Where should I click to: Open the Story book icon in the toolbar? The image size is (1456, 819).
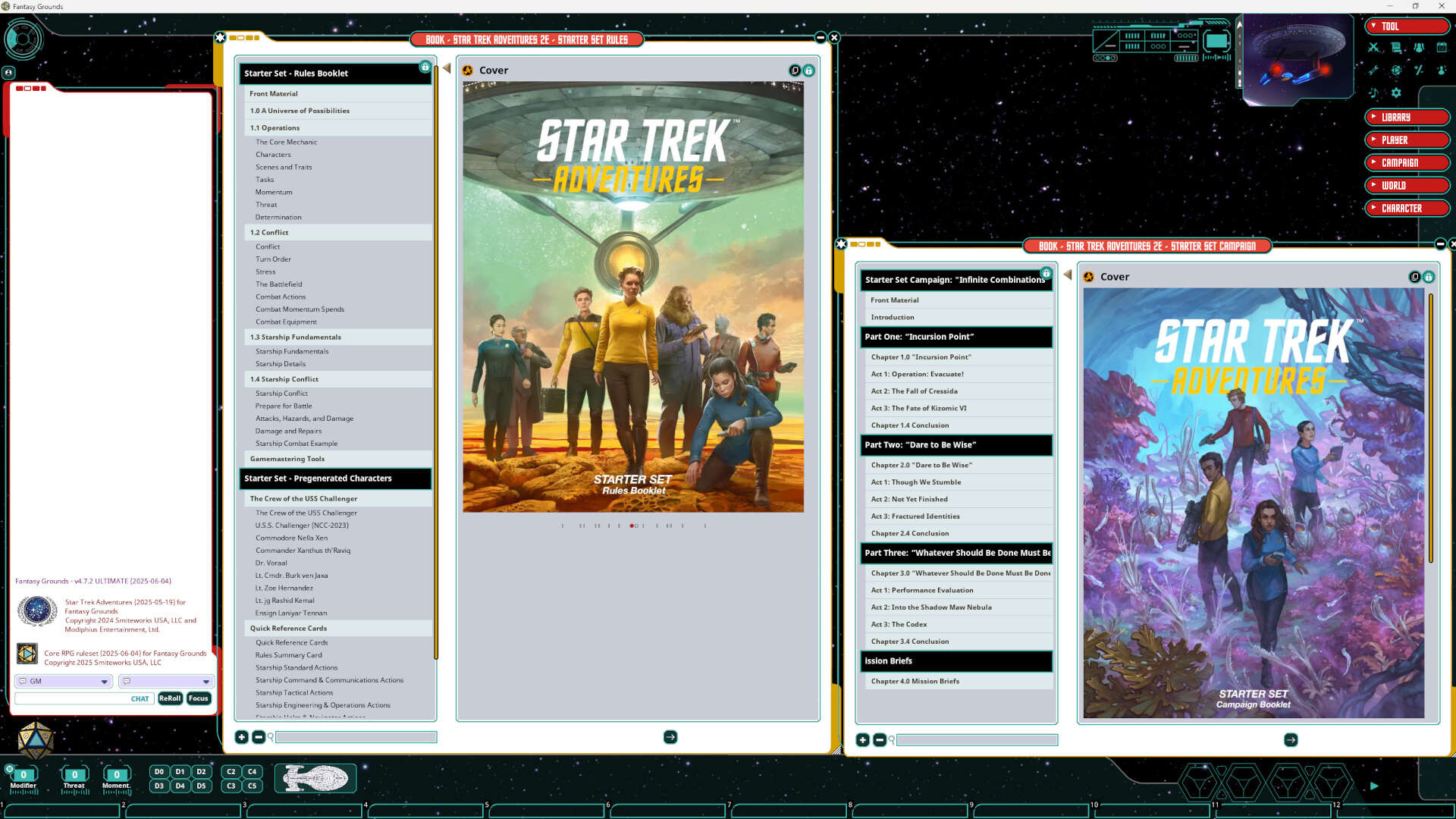point(1396,47)
